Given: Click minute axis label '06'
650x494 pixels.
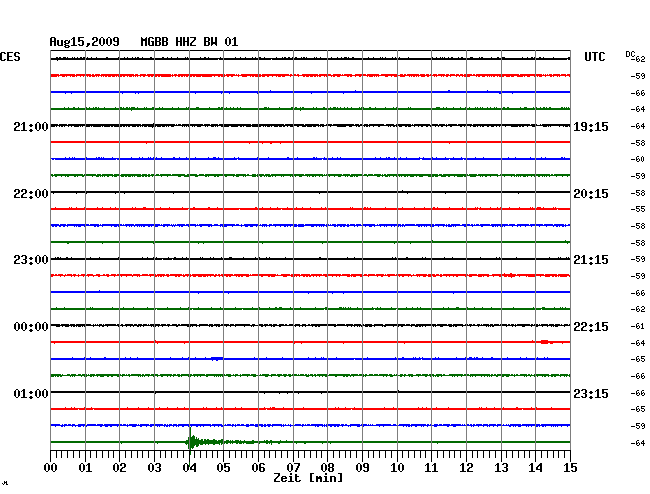Looking at the screenshot, I should point(258,467).
